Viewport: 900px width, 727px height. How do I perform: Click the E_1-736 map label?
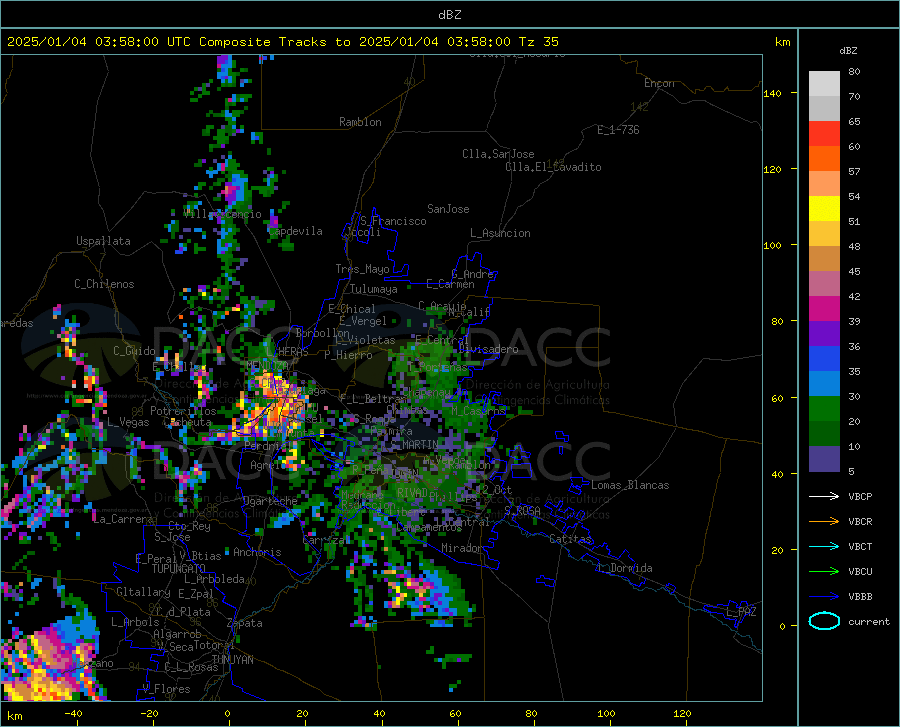click(x=618, y=130)
